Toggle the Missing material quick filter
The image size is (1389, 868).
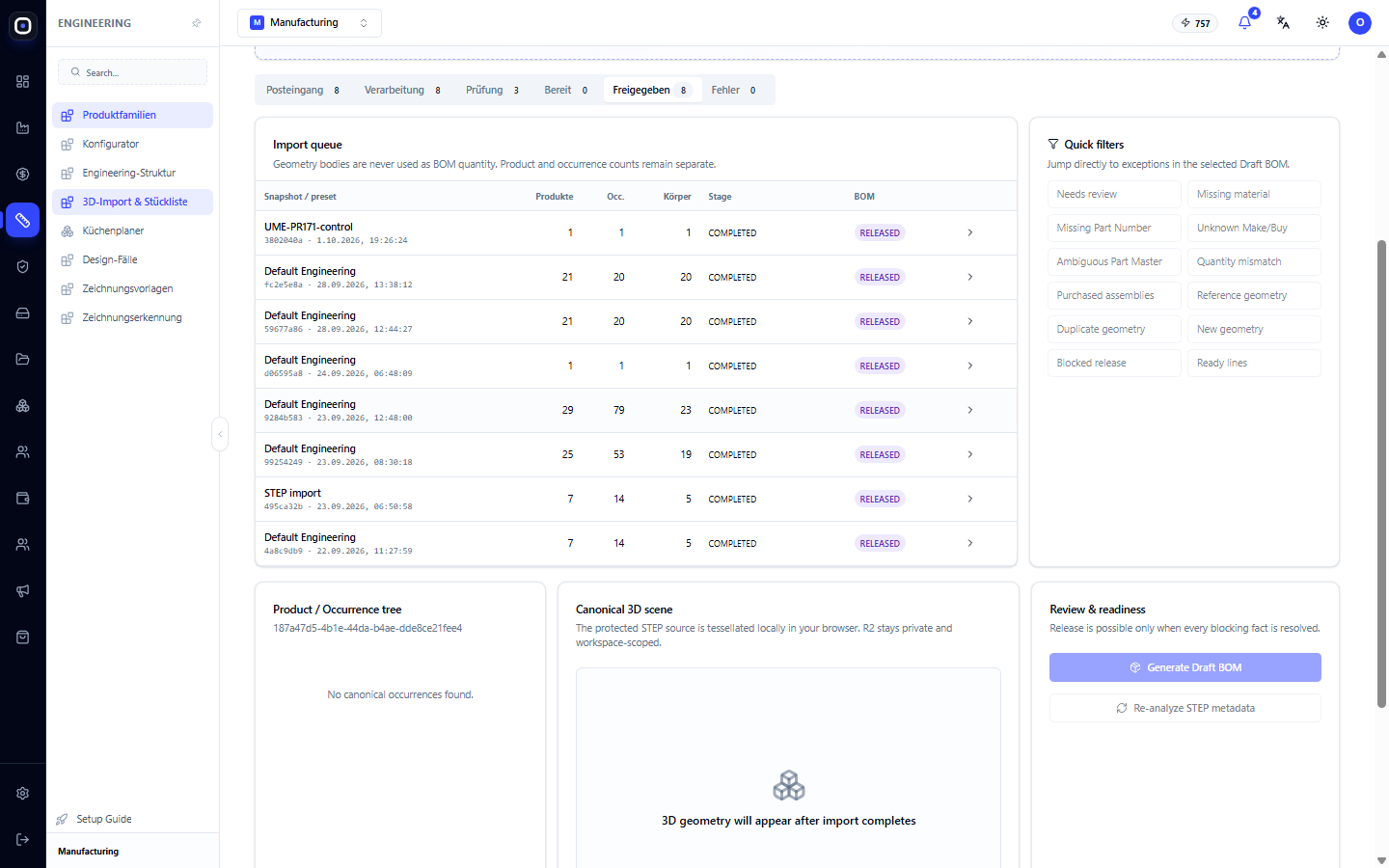[1254, 194]
